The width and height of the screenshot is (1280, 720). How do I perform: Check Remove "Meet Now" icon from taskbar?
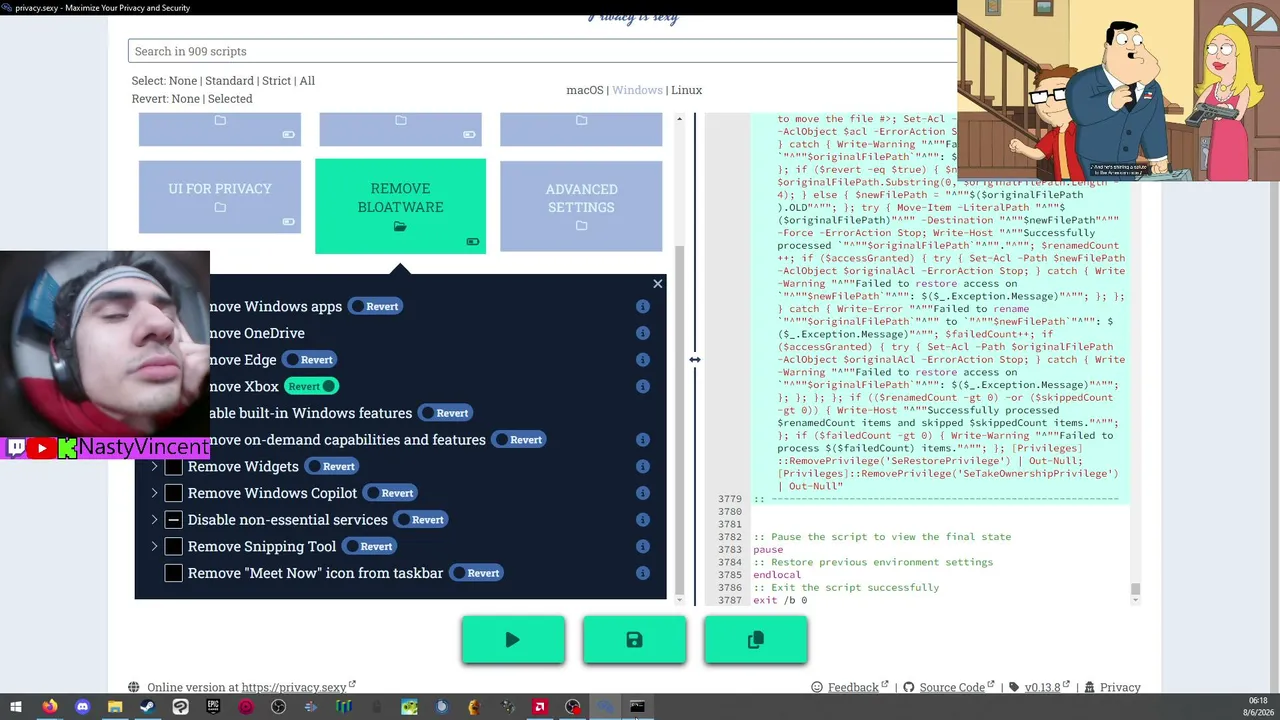tap(174, 573)
